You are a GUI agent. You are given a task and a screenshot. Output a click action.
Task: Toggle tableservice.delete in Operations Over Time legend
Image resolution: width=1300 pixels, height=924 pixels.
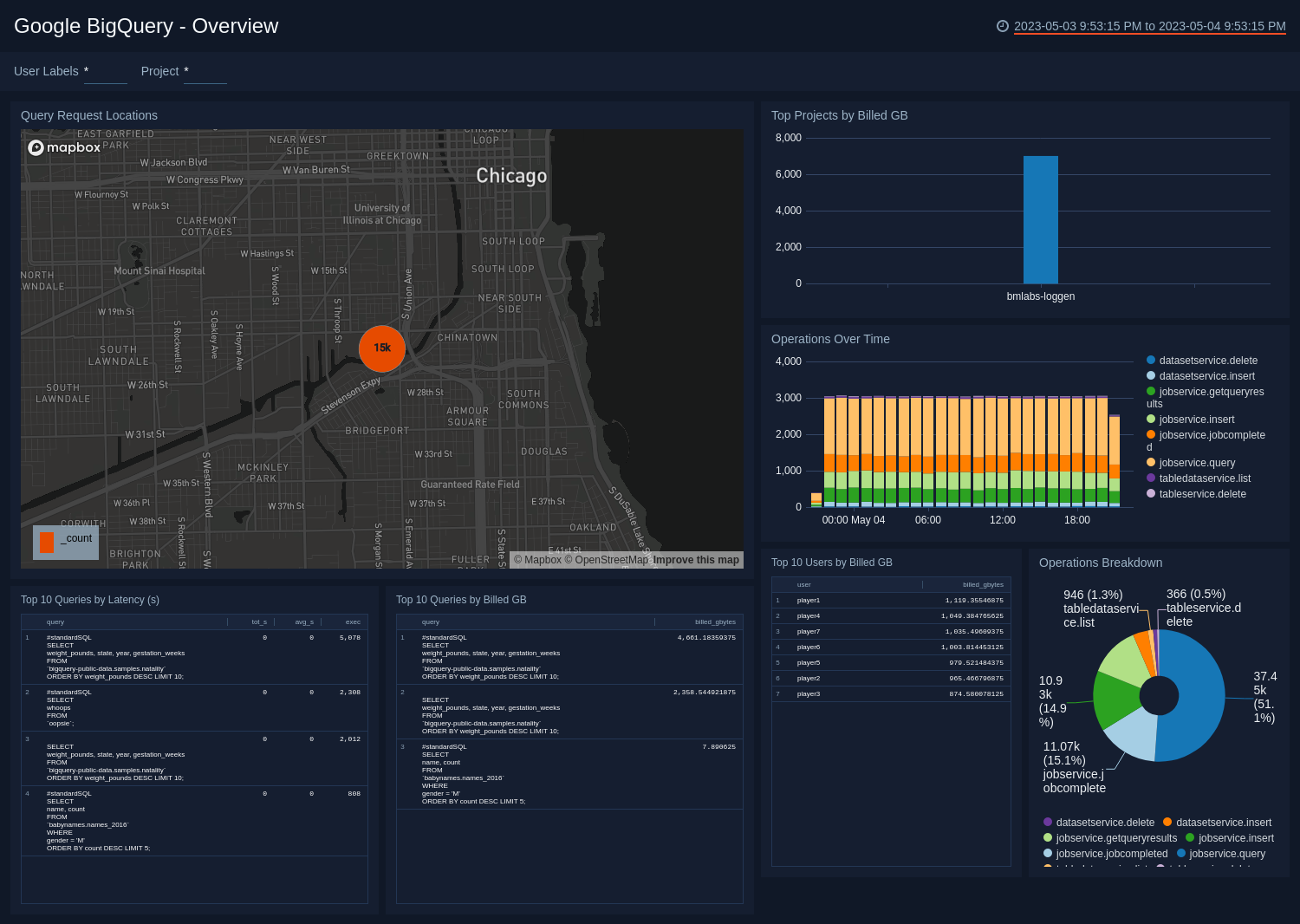pos(1196,494)
